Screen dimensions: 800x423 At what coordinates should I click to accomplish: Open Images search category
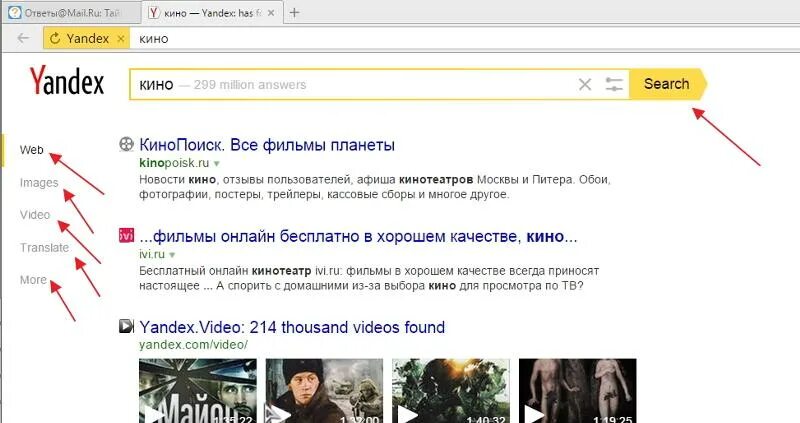39,183
